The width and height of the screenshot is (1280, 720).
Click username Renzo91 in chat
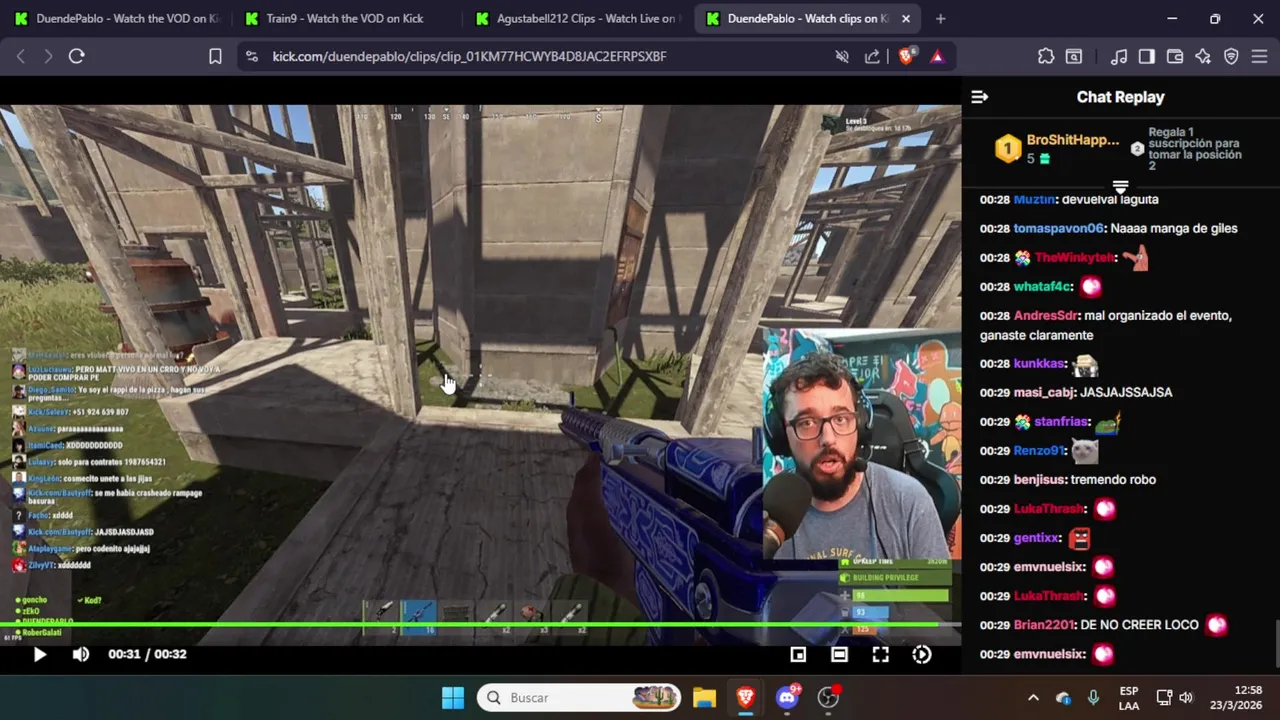(x=1039, y=450)
